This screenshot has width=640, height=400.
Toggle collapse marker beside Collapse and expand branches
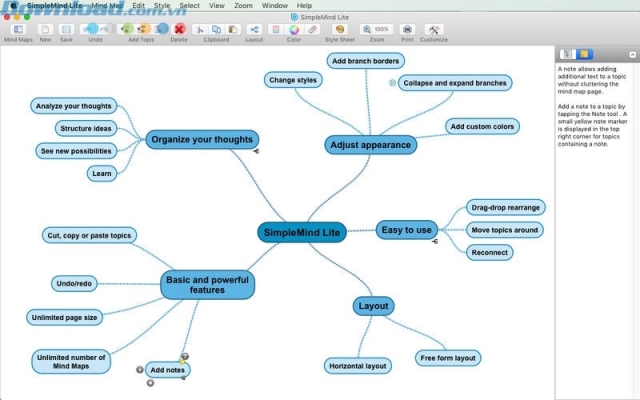pos(392,83)
